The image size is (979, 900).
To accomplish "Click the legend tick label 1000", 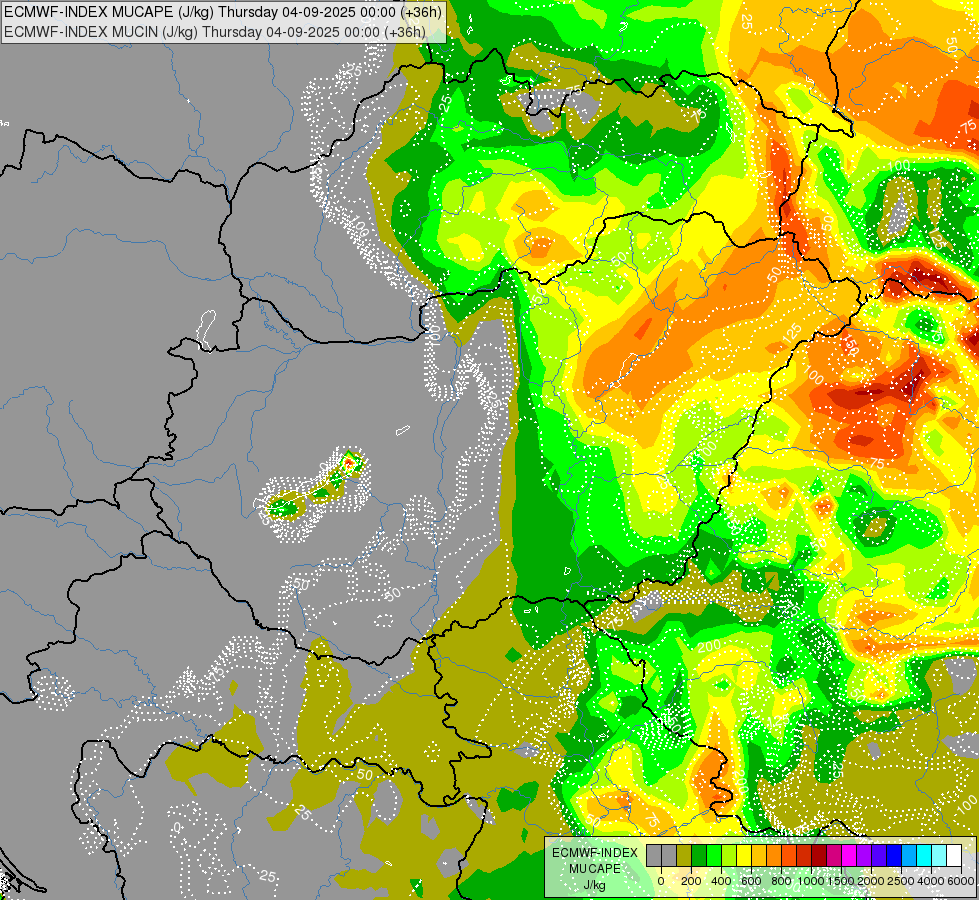I will (x=811, y=881).
